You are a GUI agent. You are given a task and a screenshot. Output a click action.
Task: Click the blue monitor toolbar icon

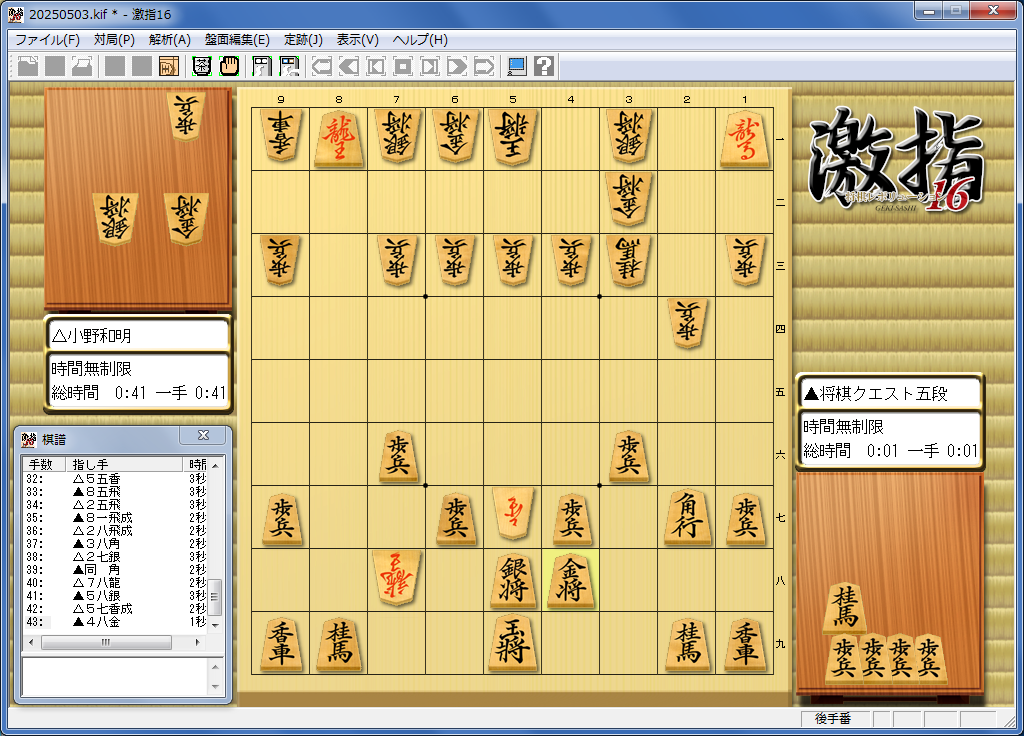click(x=517, y=67)
